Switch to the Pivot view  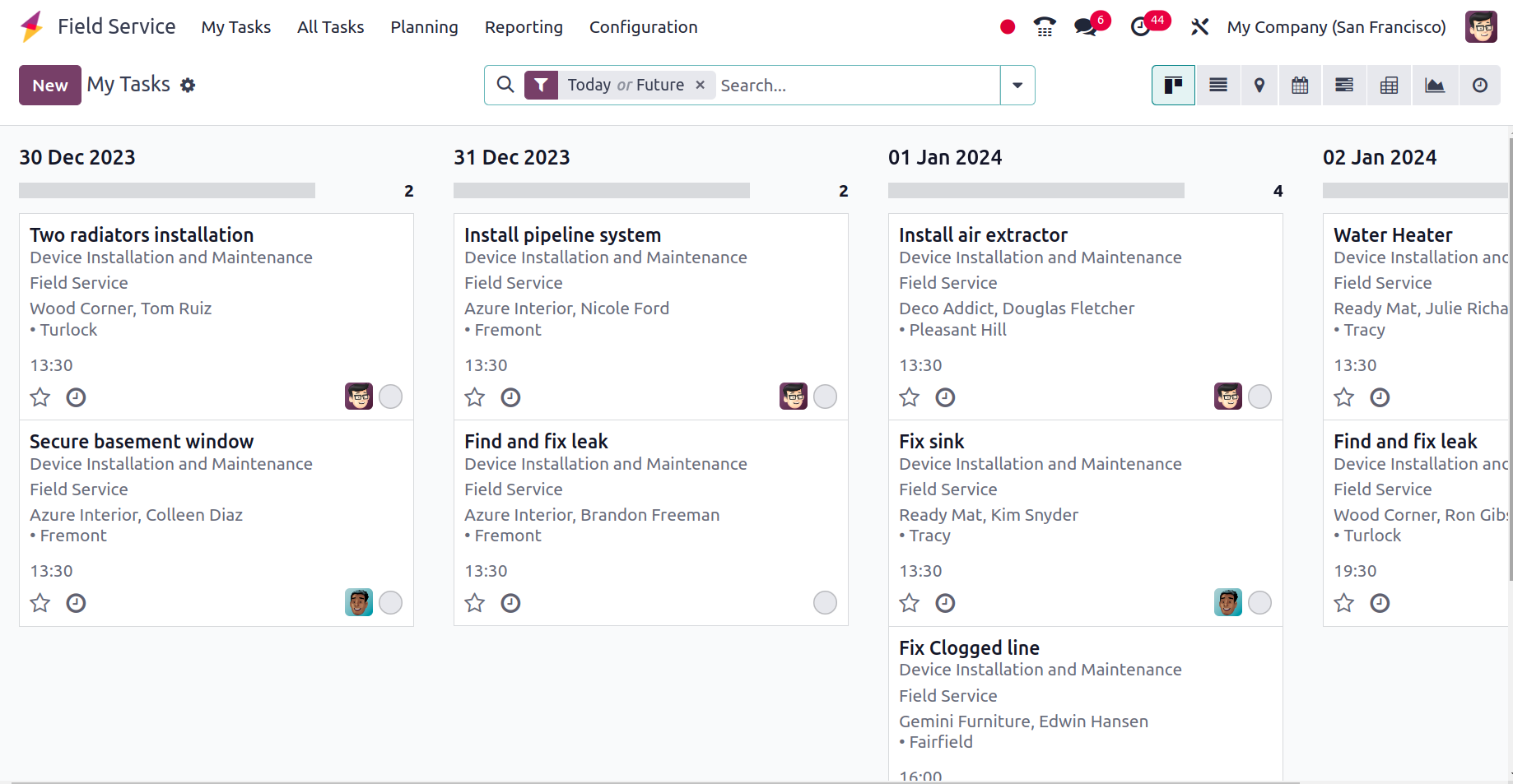point(1389,85)
